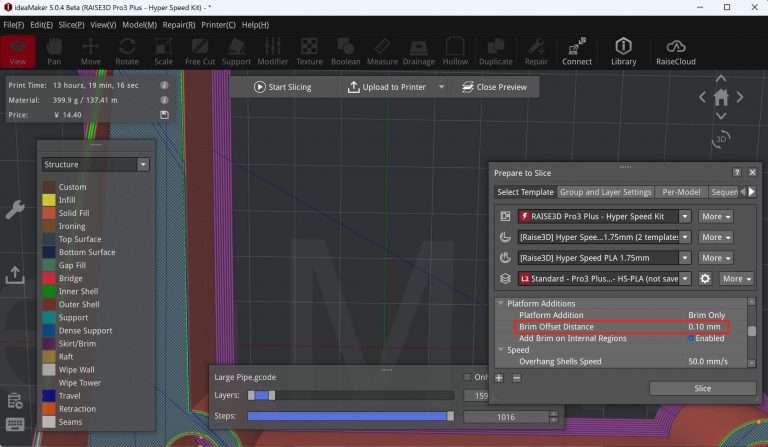The image size is (768, 447).
Task: Open the Library
Action: [623, 52]
